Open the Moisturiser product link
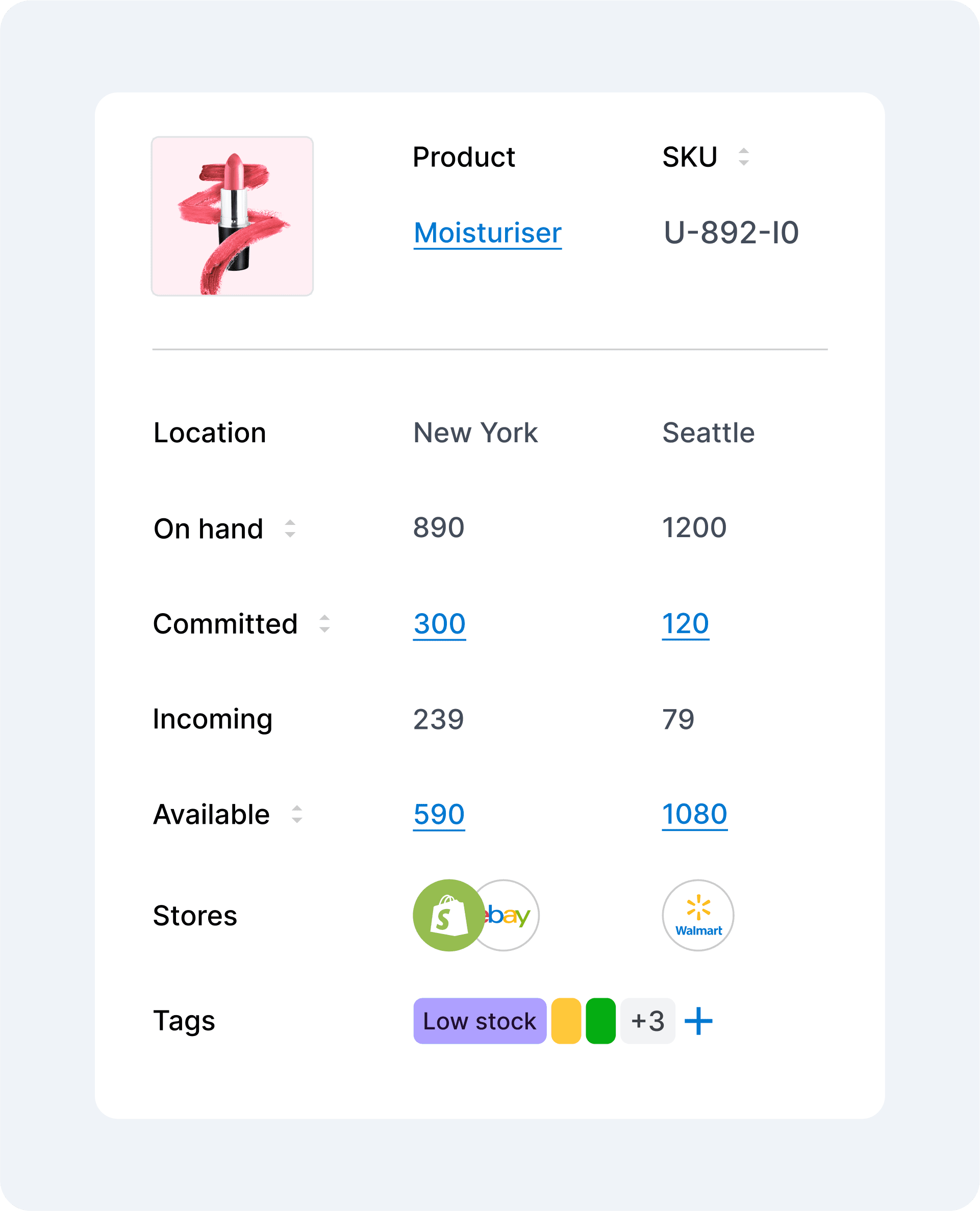The height and width of the screenshot is (1211, 980). pos(487,233)
